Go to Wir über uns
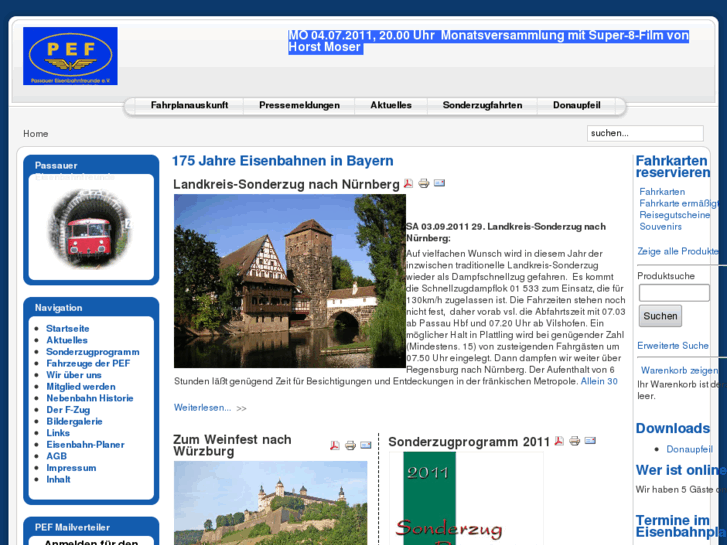This screenshot has height=545, width=727. coord(74,375)
